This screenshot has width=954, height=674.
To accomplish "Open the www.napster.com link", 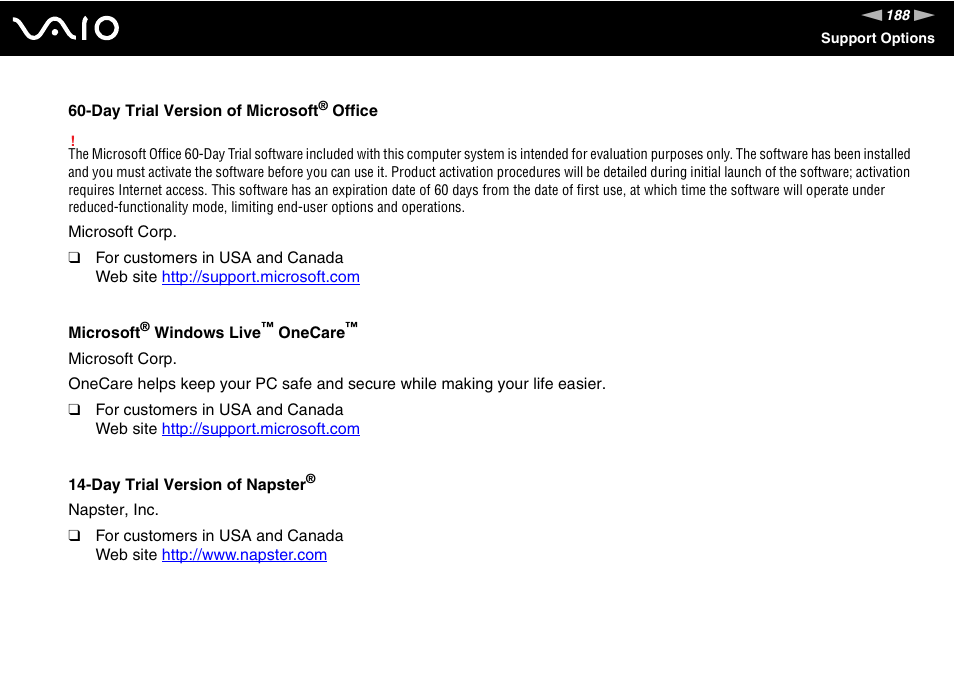I will [x=244, y=555].
